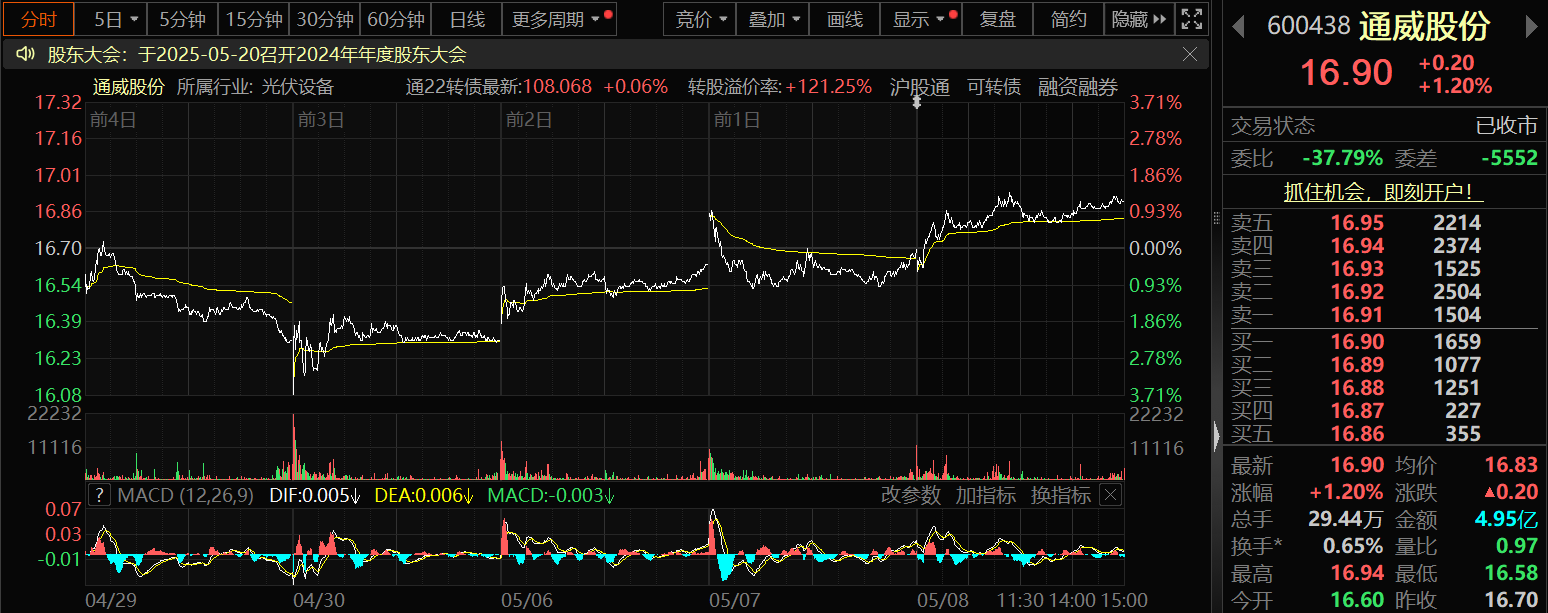The width and height of the screenshot is (1548, 613).
Task: Click the 光伏设备 industry link
Action: click(298, 87)
